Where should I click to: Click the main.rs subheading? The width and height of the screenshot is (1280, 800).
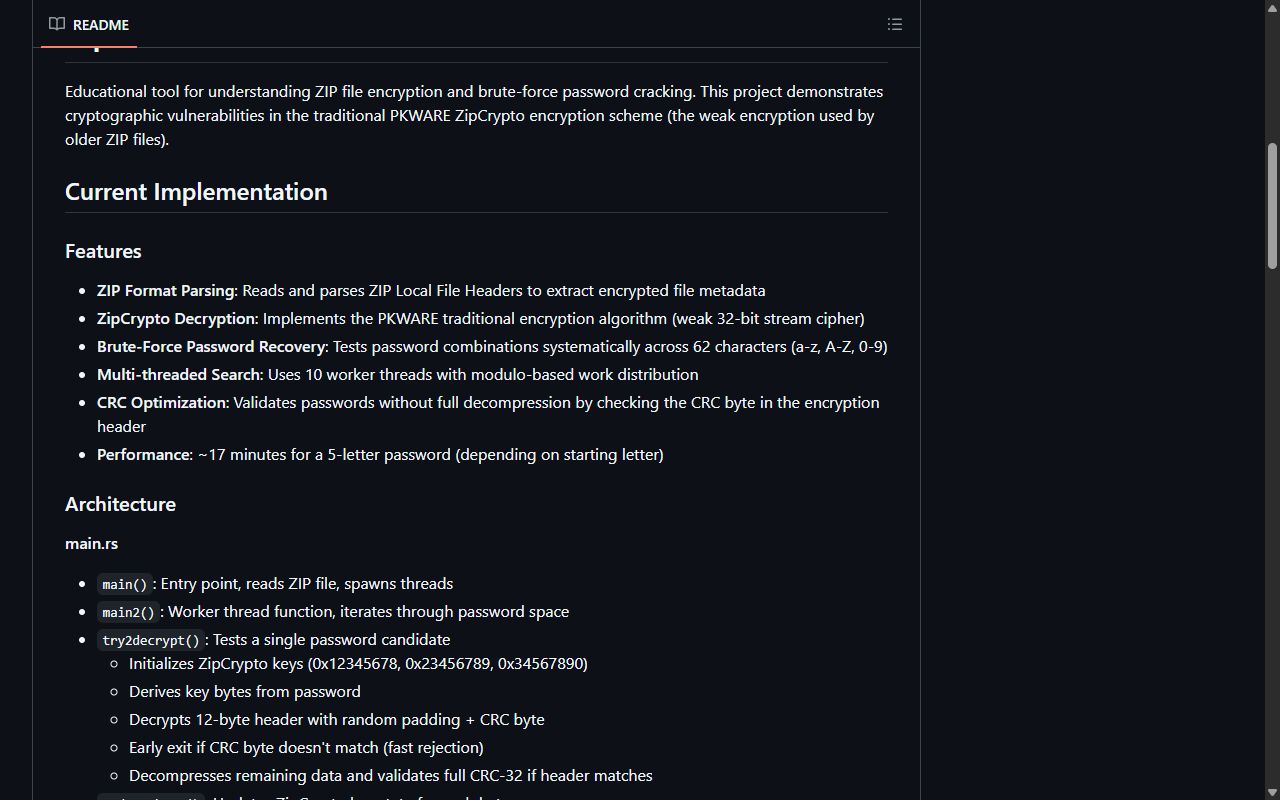coord(91,543)
